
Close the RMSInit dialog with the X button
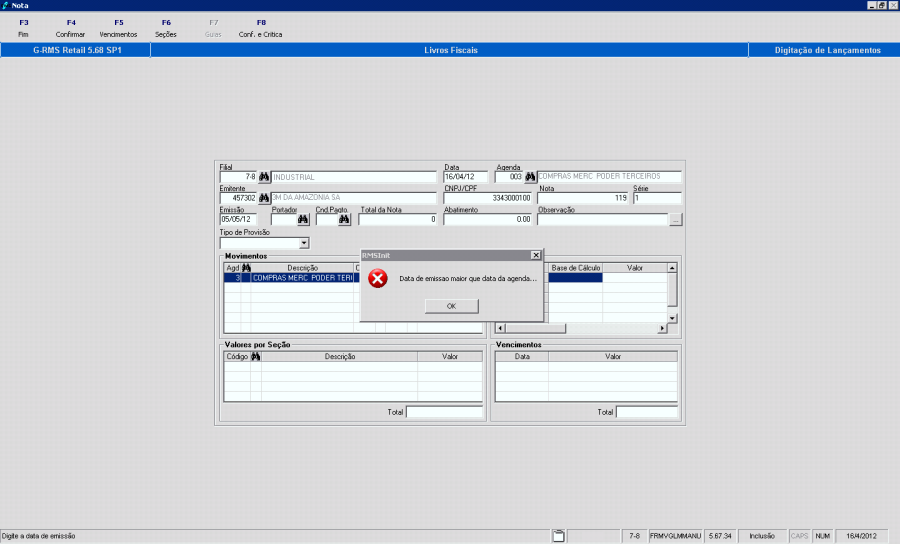coord(536,255)
